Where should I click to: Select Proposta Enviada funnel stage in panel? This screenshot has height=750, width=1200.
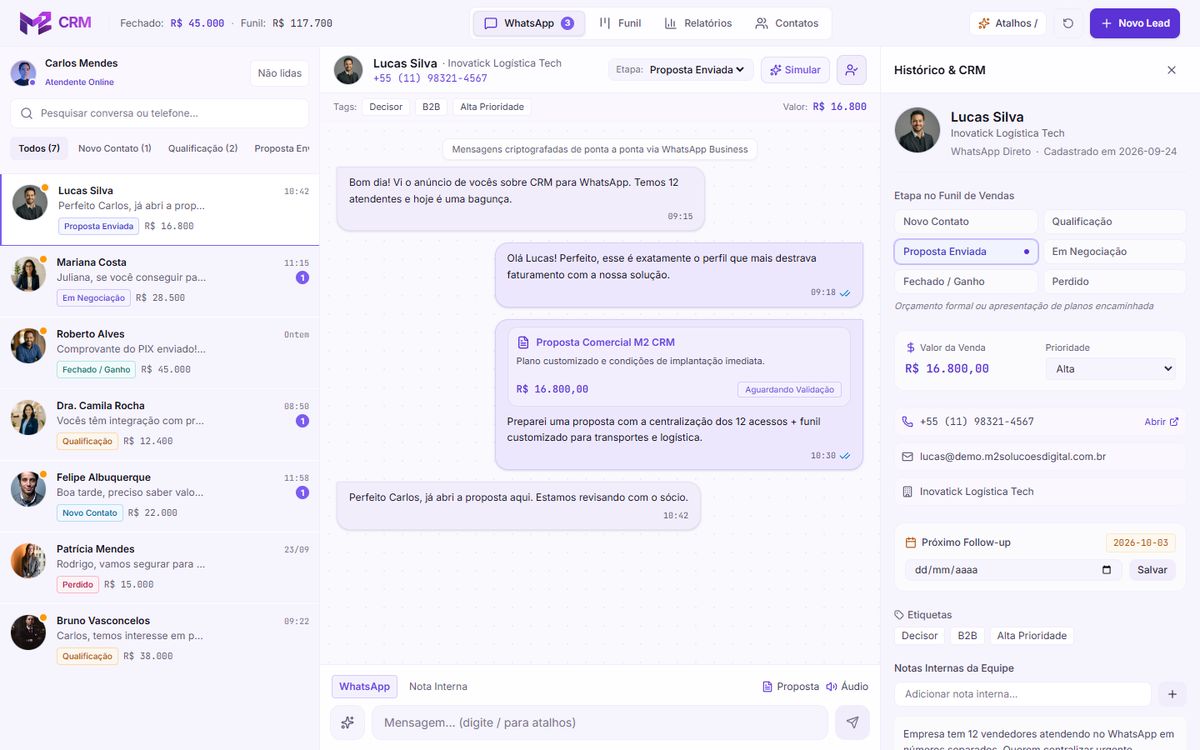pos(966,251)
